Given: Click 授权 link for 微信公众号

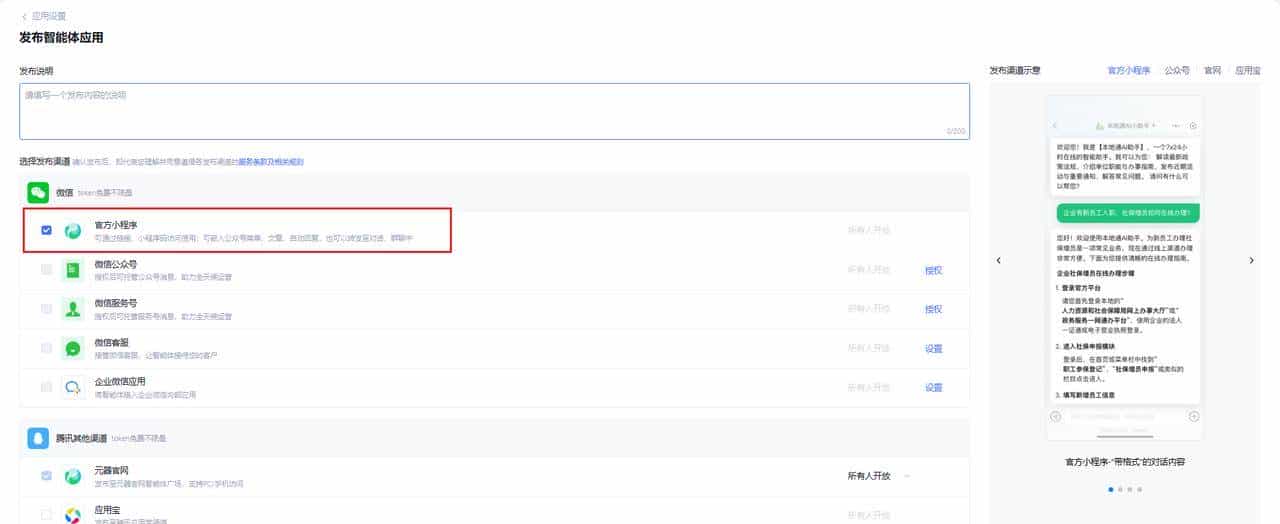Looking at the screenshot, I should [933, 270].
